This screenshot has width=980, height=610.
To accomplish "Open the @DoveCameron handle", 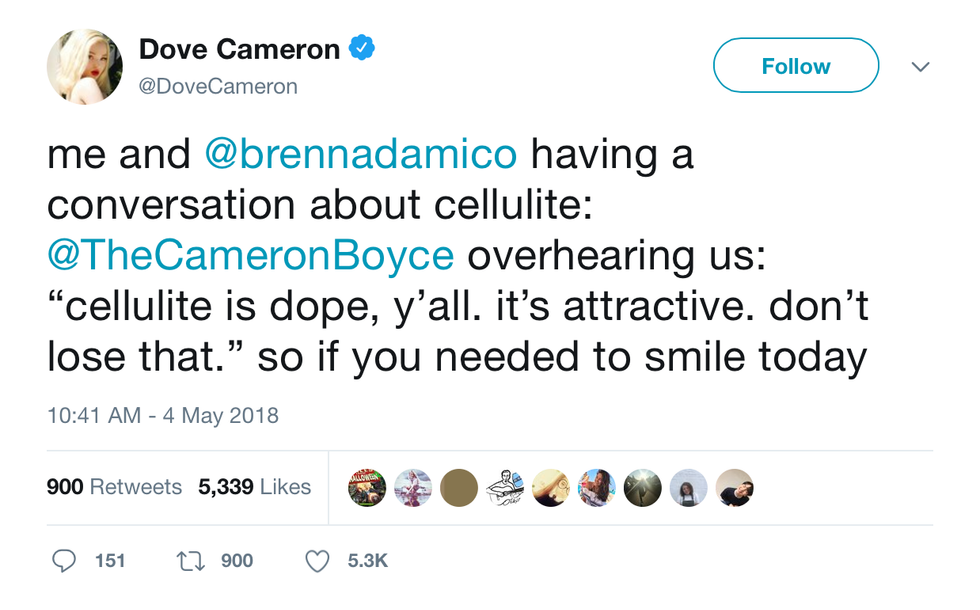I will [x=218, y=87].
